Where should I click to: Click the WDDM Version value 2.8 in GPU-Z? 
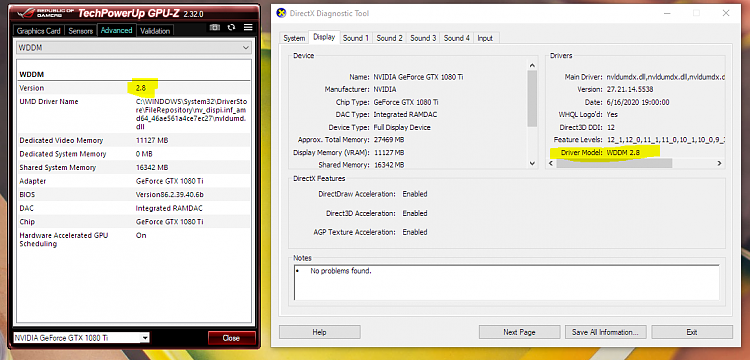(141, 88)
